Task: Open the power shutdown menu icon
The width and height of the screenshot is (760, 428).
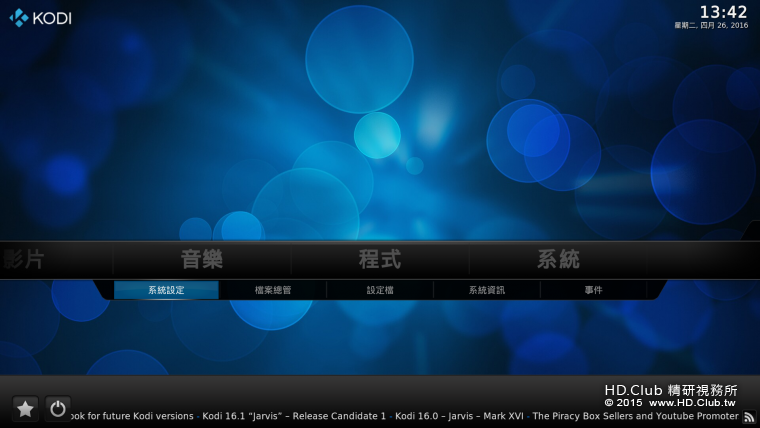Action: [58, 409]
